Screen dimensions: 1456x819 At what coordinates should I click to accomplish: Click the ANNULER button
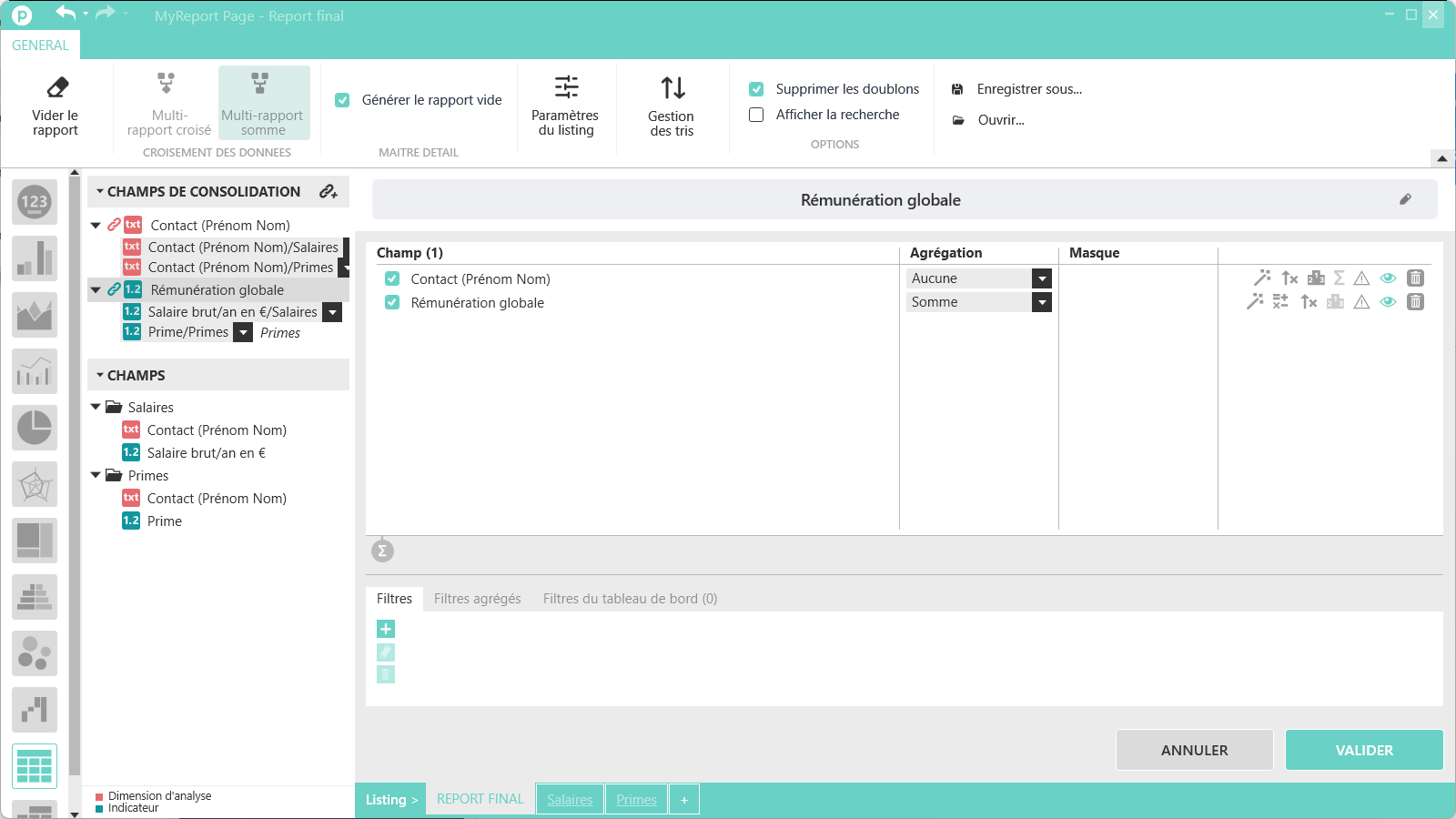click(1194, 750)
